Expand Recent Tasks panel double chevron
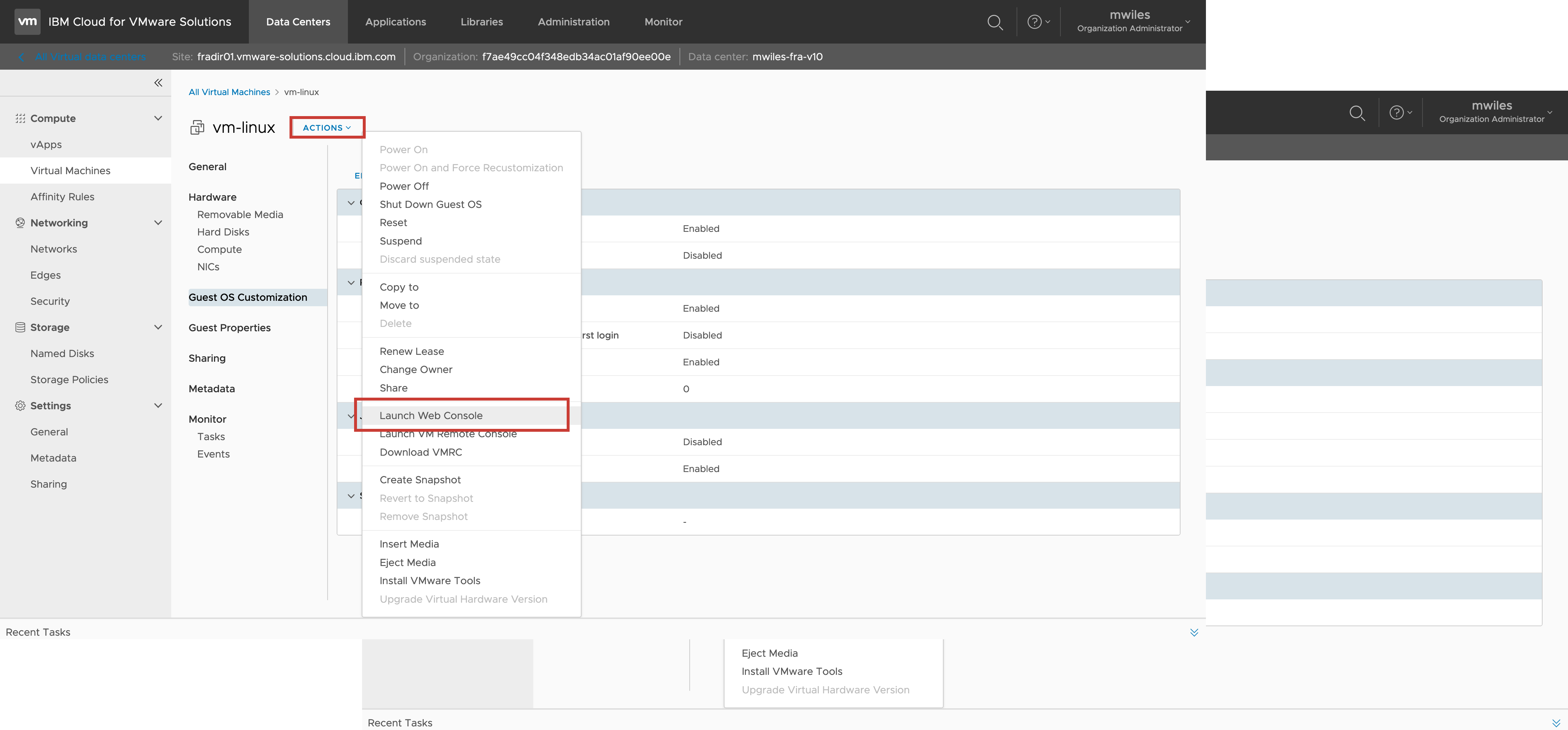This screenshot has height=730, width=1568. 1194,633
